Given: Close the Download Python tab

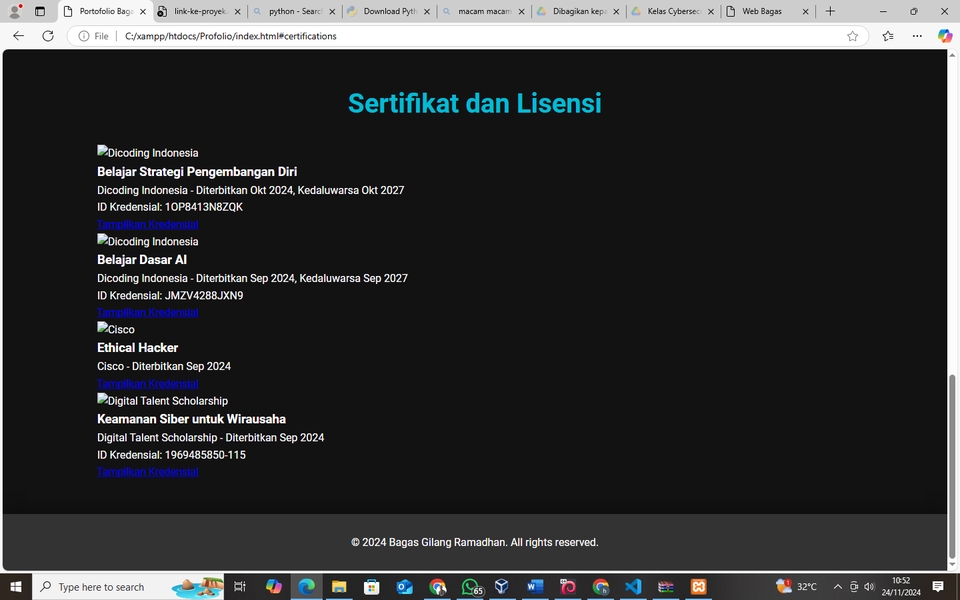Looking at the screenshot, I should 427,12.
